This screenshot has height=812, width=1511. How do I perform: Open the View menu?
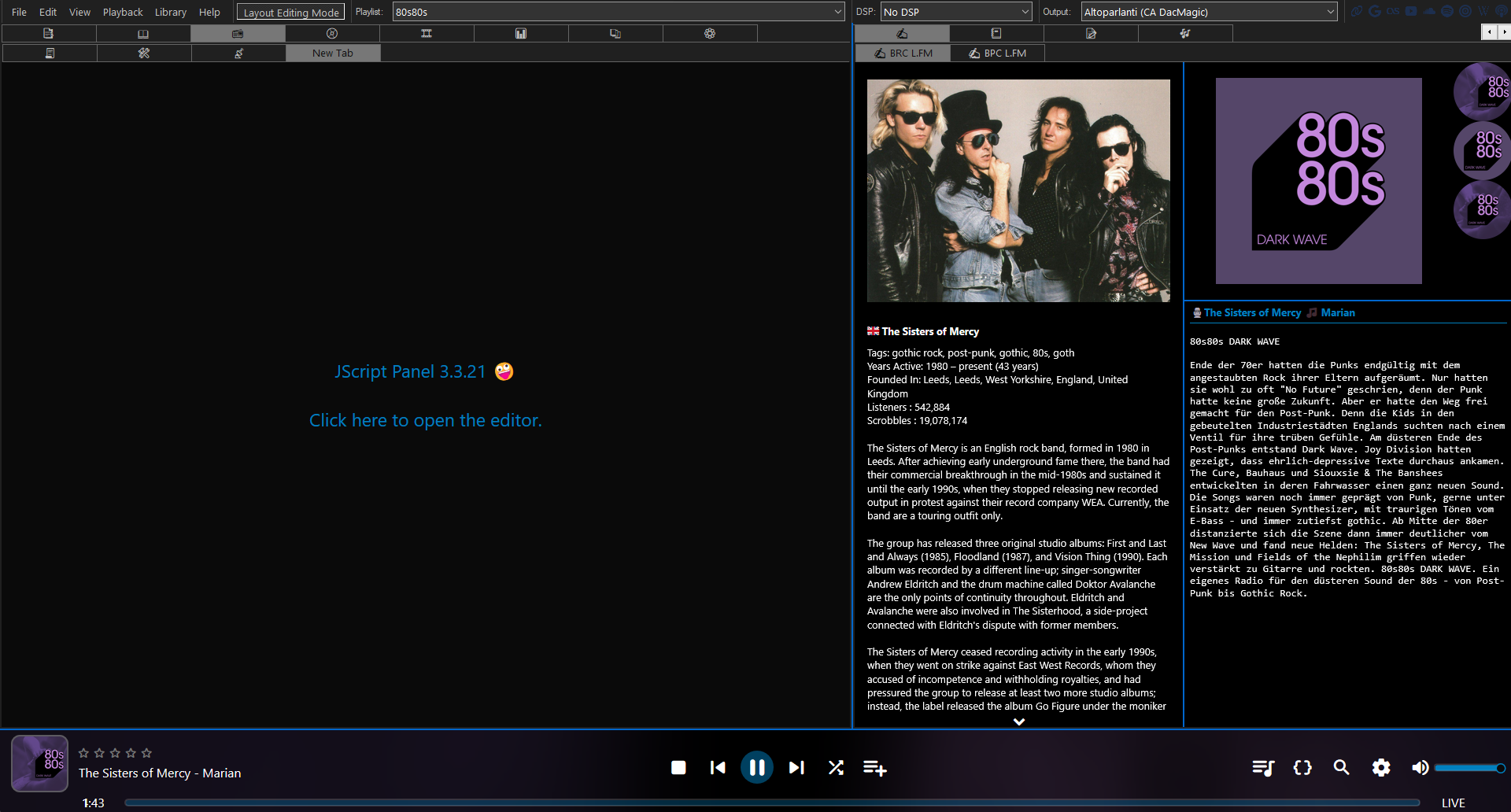[x=79, y=12]
